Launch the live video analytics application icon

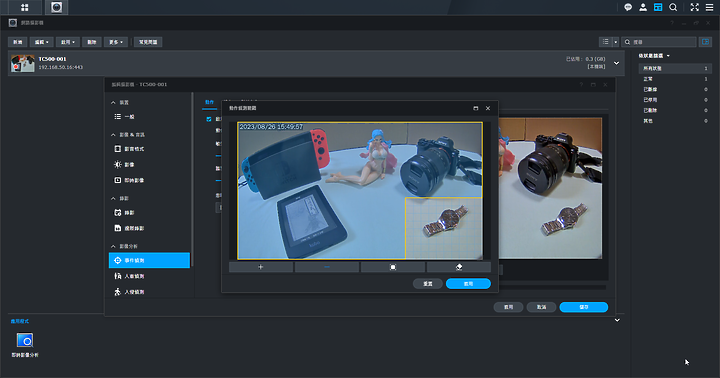click(x=25, y=340)
